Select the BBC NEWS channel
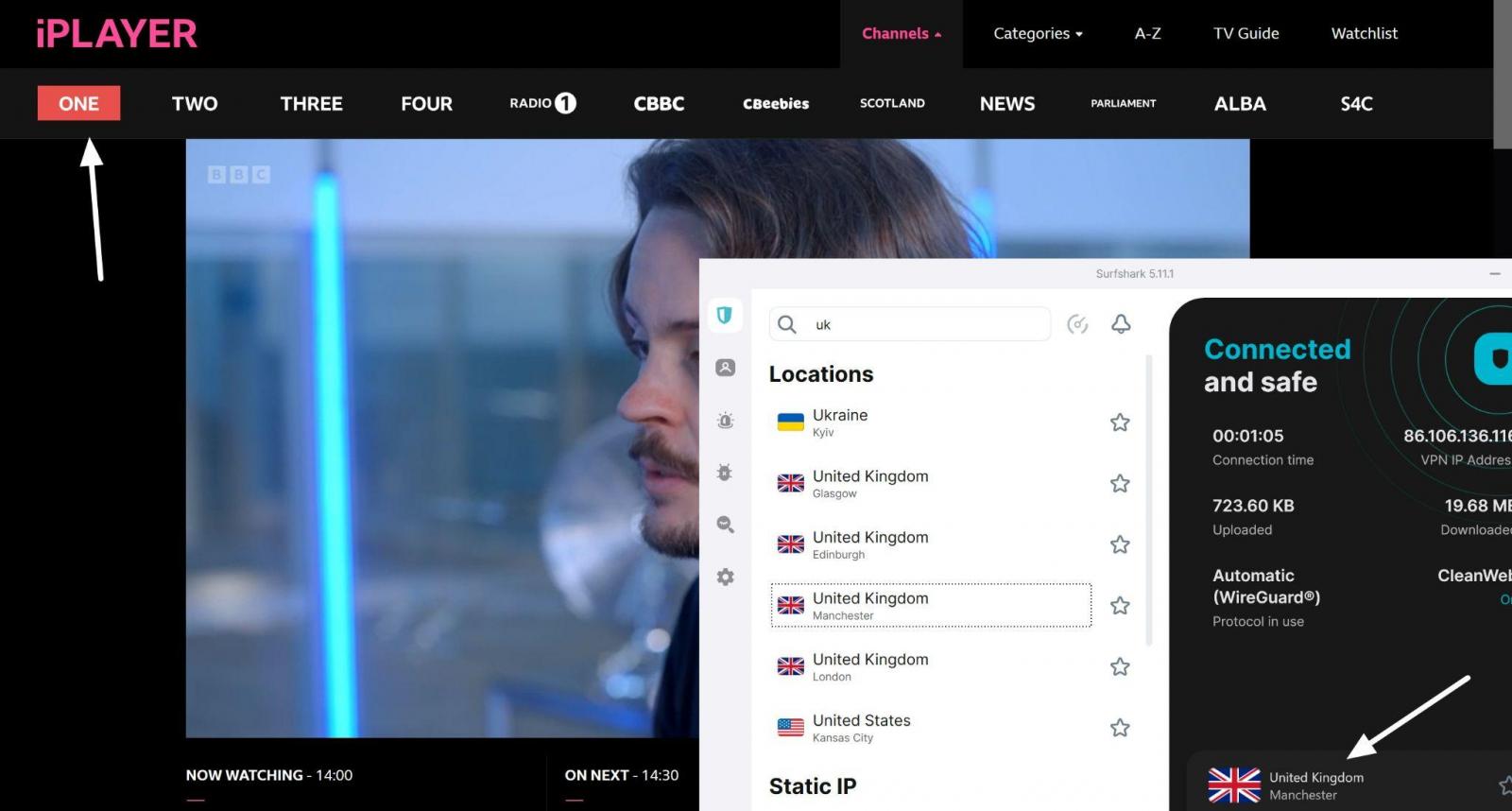 1006,104
